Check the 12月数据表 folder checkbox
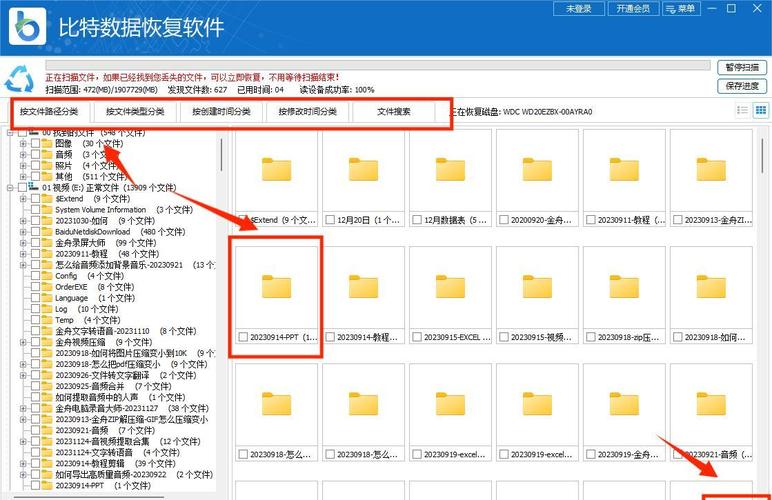772x500 pixels. 417,219
